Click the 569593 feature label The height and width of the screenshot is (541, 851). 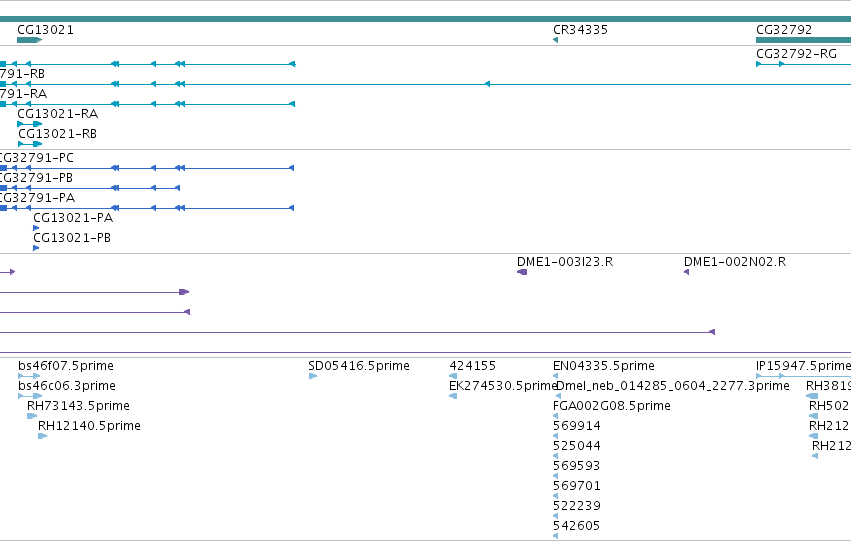click(576, 466)
